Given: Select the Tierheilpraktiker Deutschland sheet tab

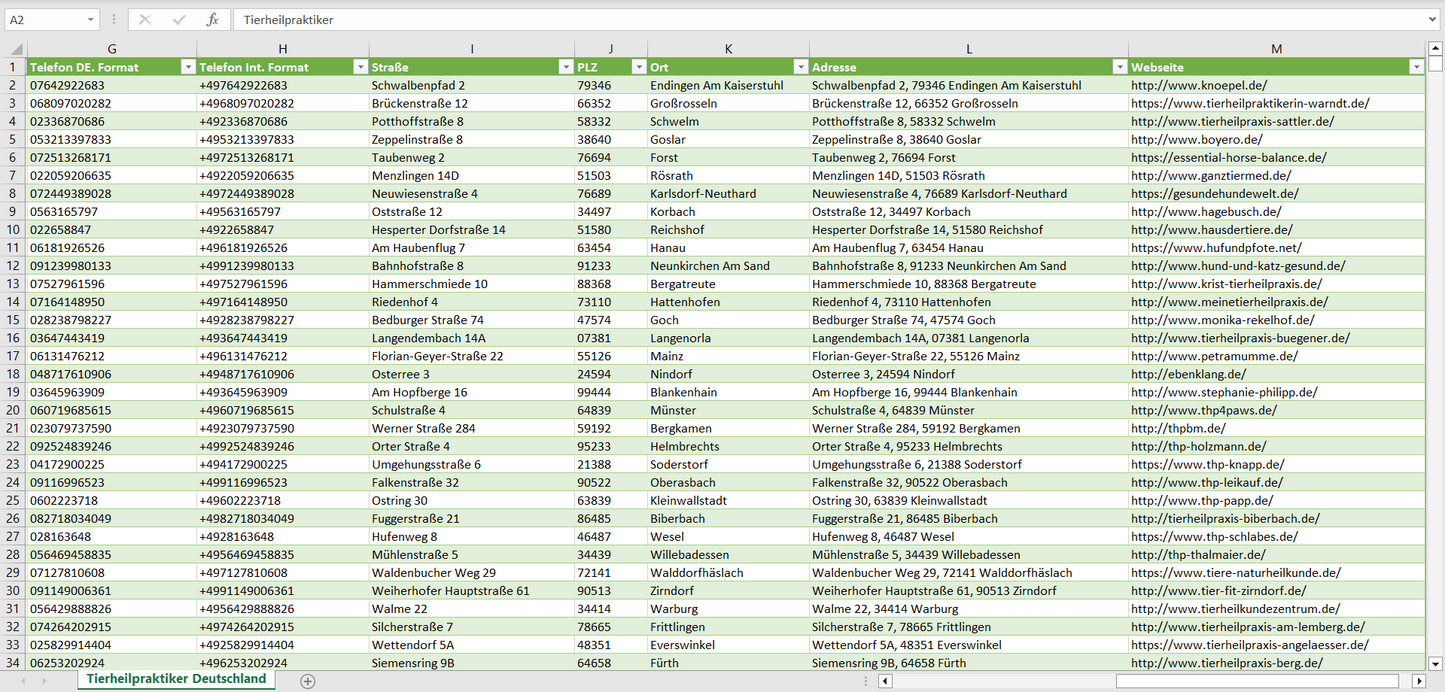Looking at the screenshot, I should click(x=176, y=679).
